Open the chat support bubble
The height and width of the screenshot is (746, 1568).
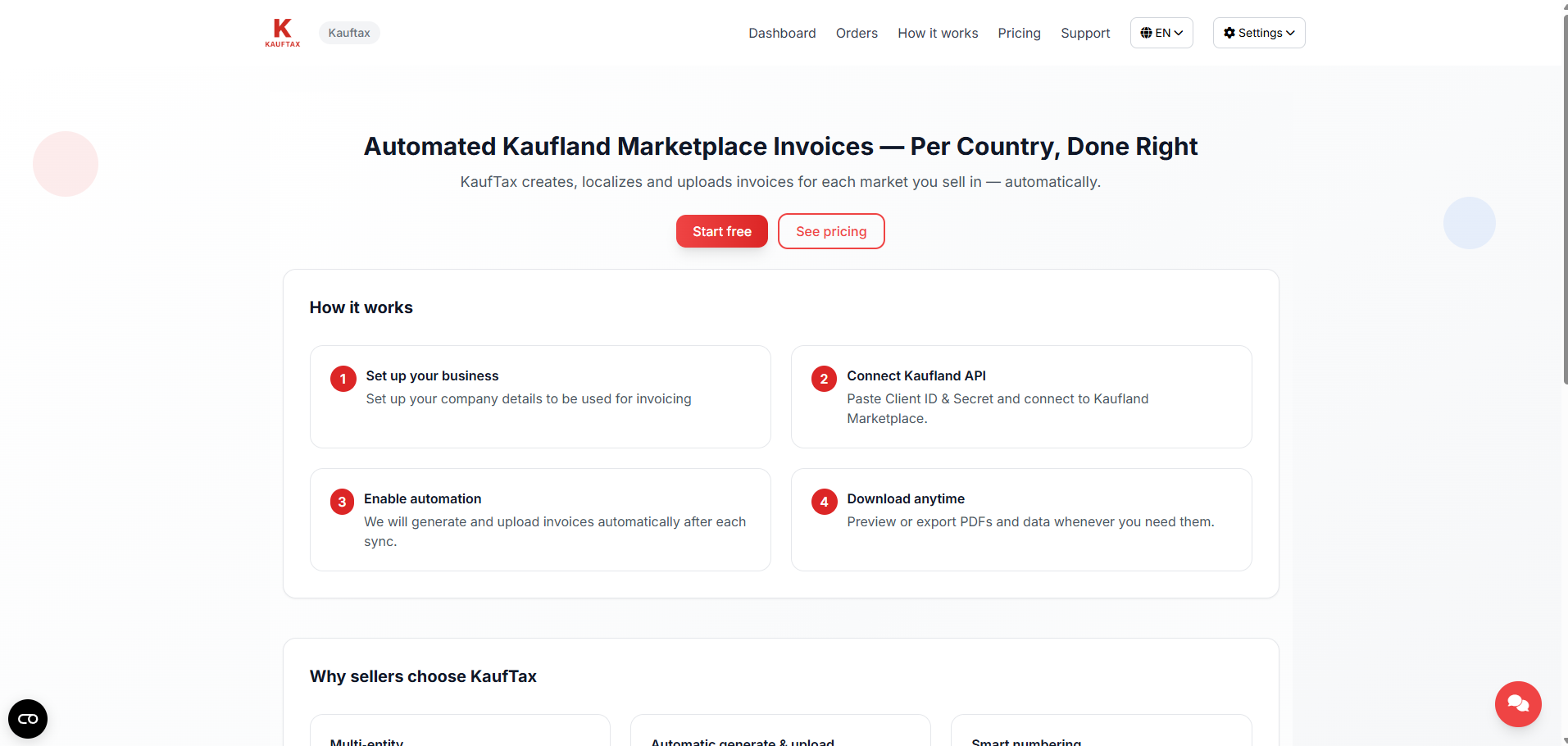[1518, 704]
